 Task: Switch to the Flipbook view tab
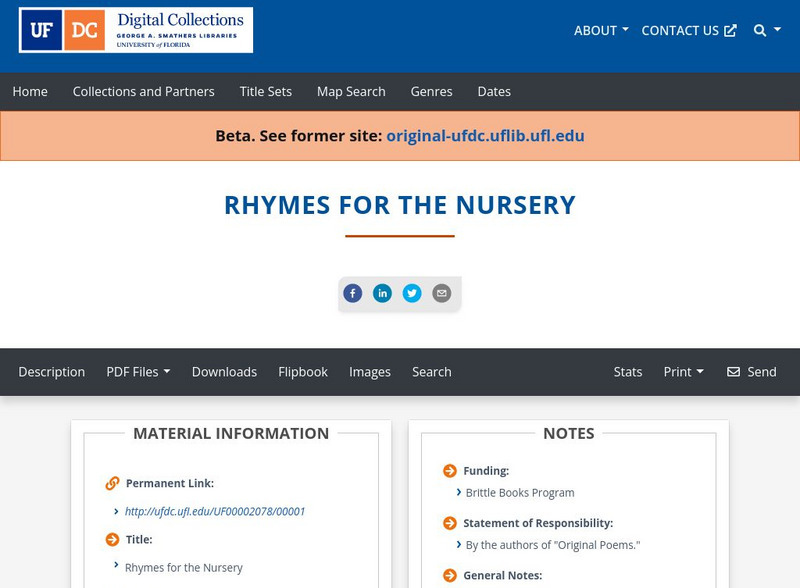tap(303, 372)
